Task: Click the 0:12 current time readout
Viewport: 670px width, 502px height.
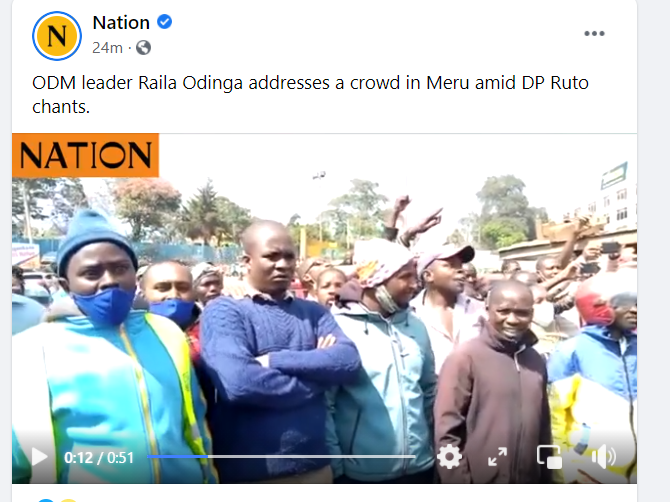Action: click(79, 458)
